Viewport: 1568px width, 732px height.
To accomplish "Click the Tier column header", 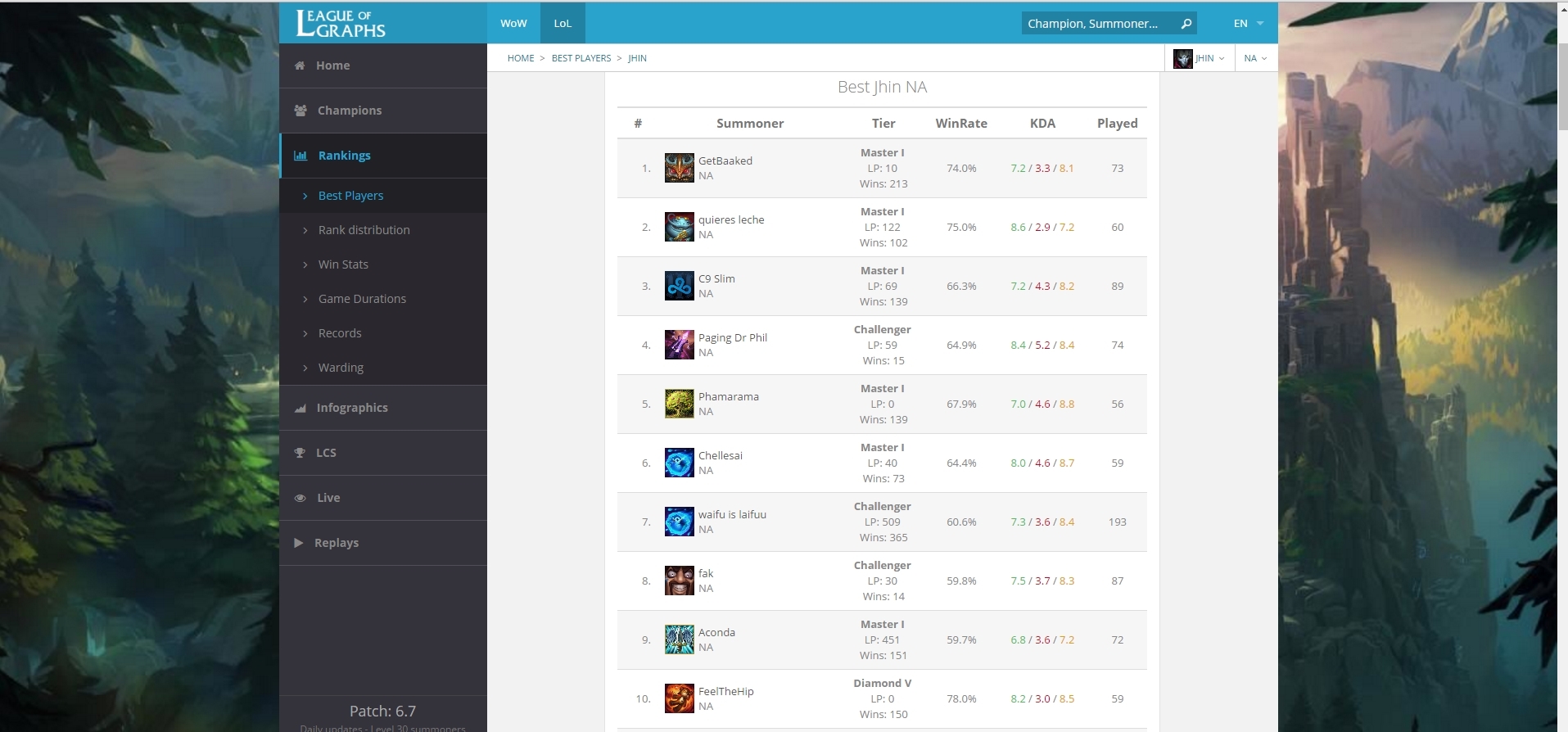I will coord(883,124).
